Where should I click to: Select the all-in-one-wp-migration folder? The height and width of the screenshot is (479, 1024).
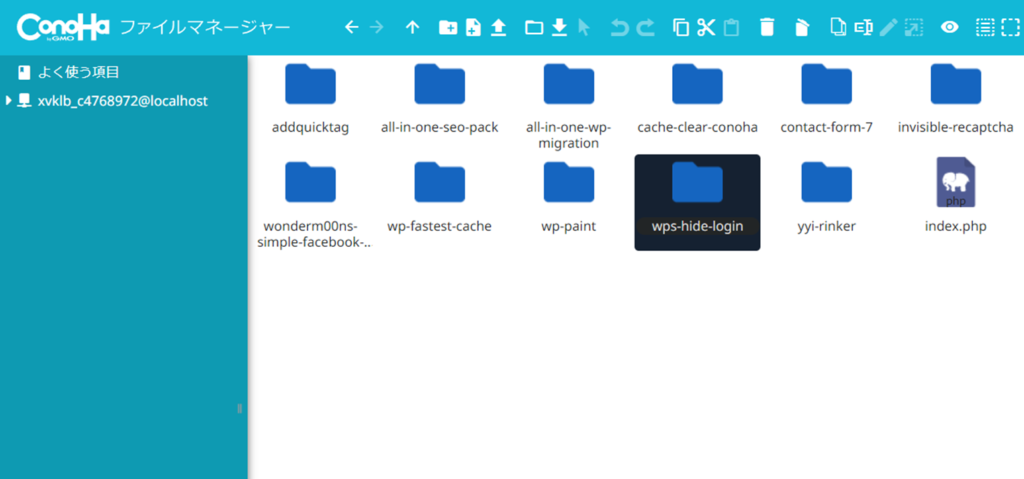(x=569, y=107)
